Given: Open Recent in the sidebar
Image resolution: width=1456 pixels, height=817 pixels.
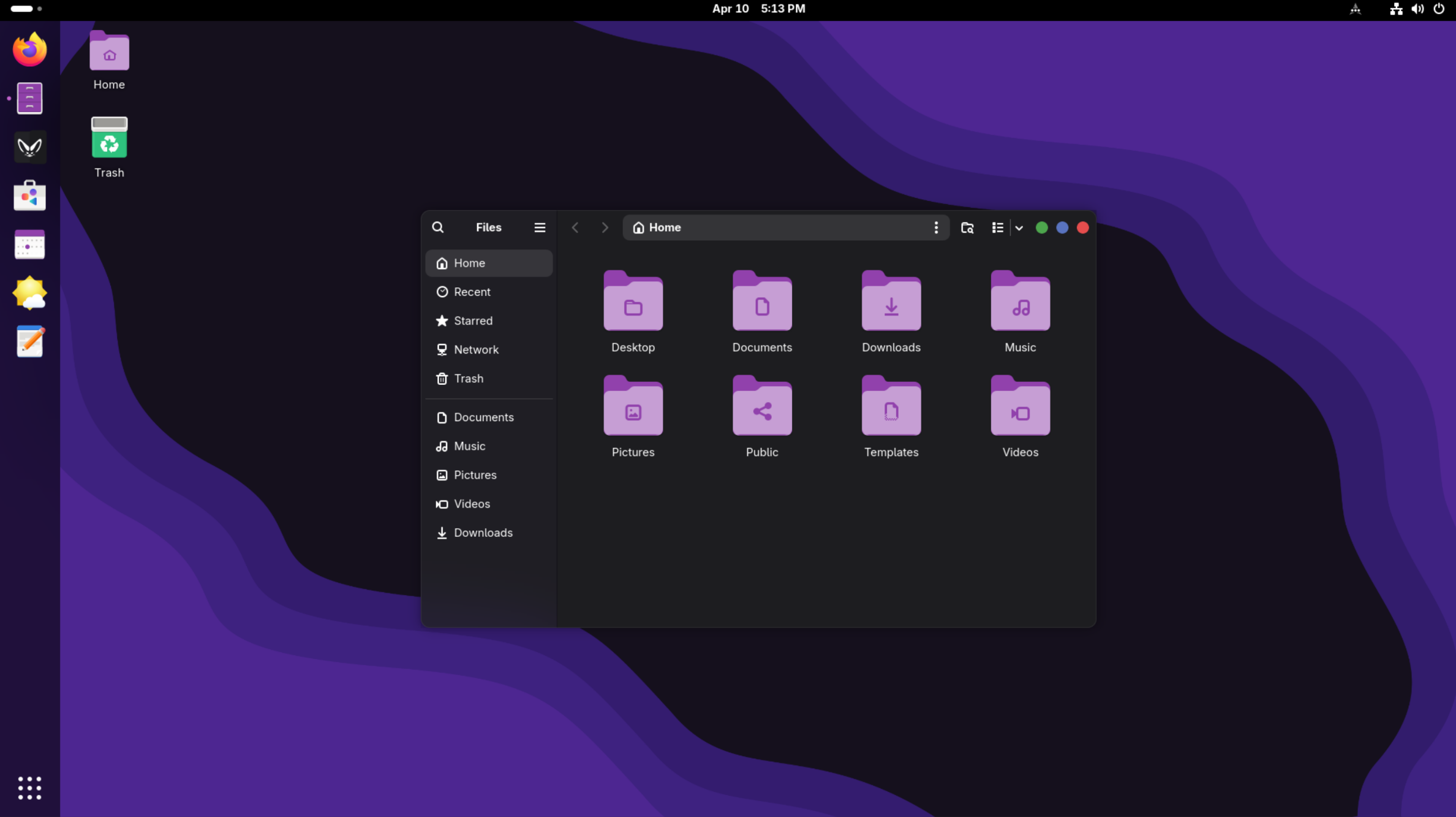Looking at the screenshot, I should click(489, 292).
